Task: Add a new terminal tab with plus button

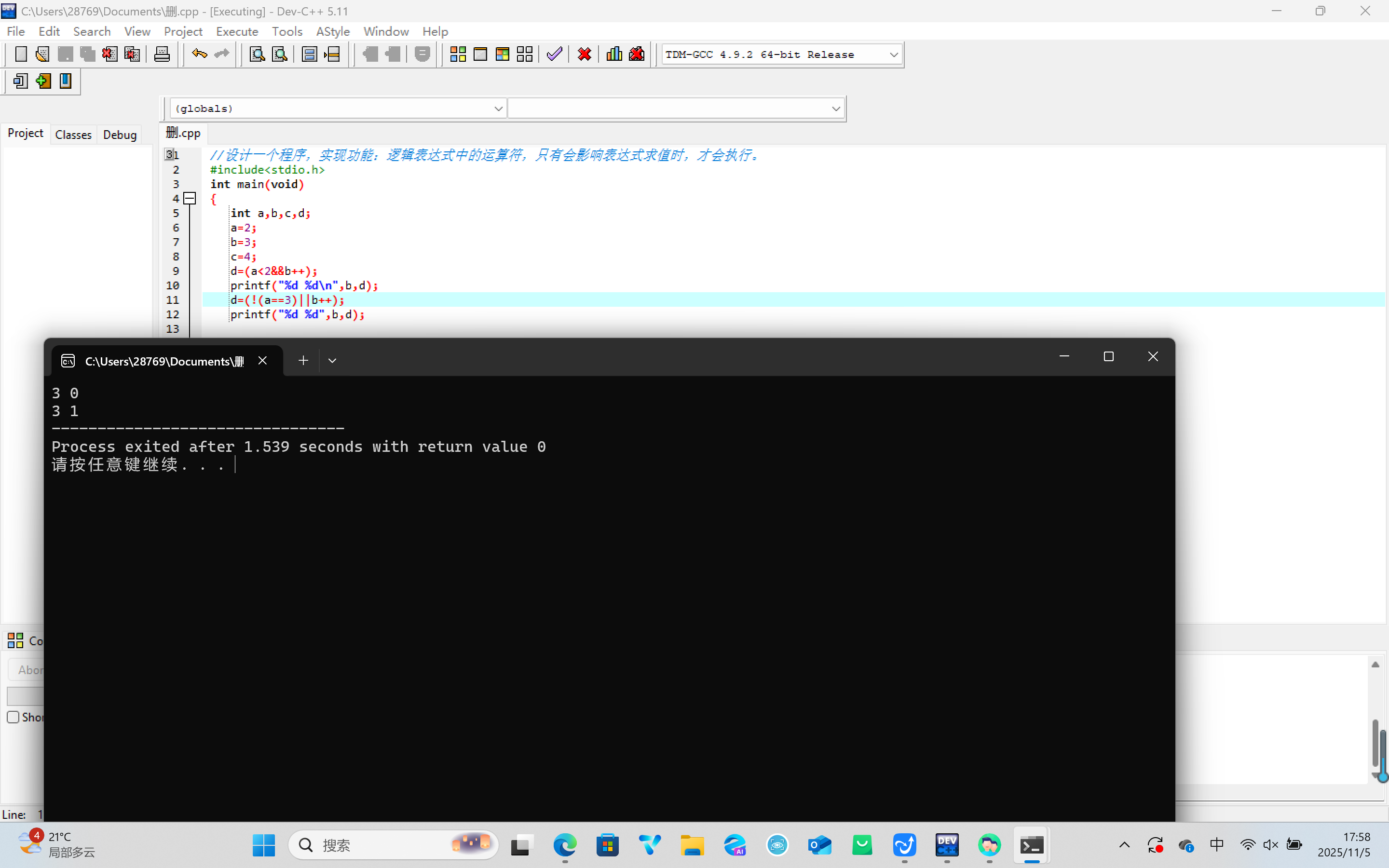Action: point(303,361)
